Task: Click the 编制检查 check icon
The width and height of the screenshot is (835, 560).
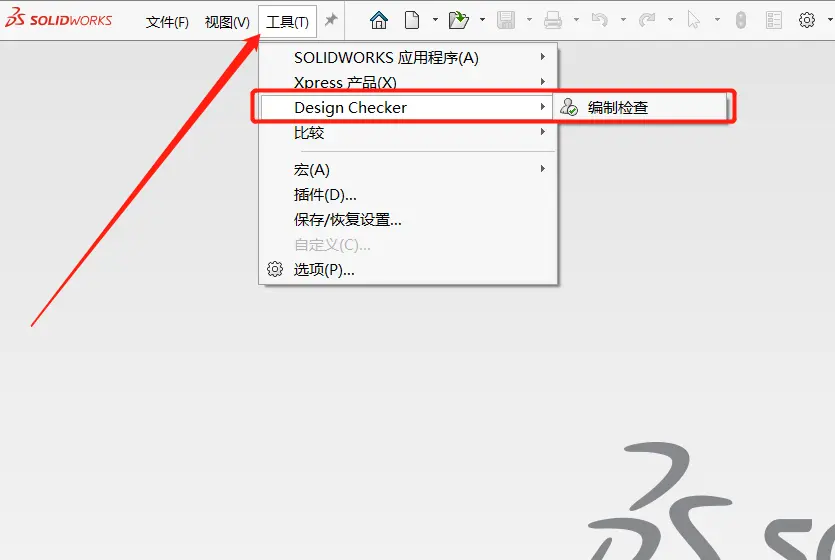Action: pyautogui.click(x=569, y=107)
